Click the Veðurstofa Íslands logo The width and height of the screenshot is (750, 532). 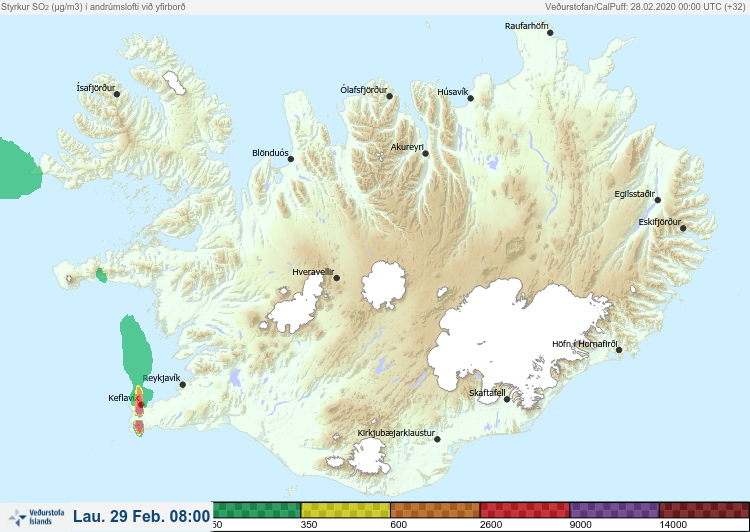pos(36,517)
